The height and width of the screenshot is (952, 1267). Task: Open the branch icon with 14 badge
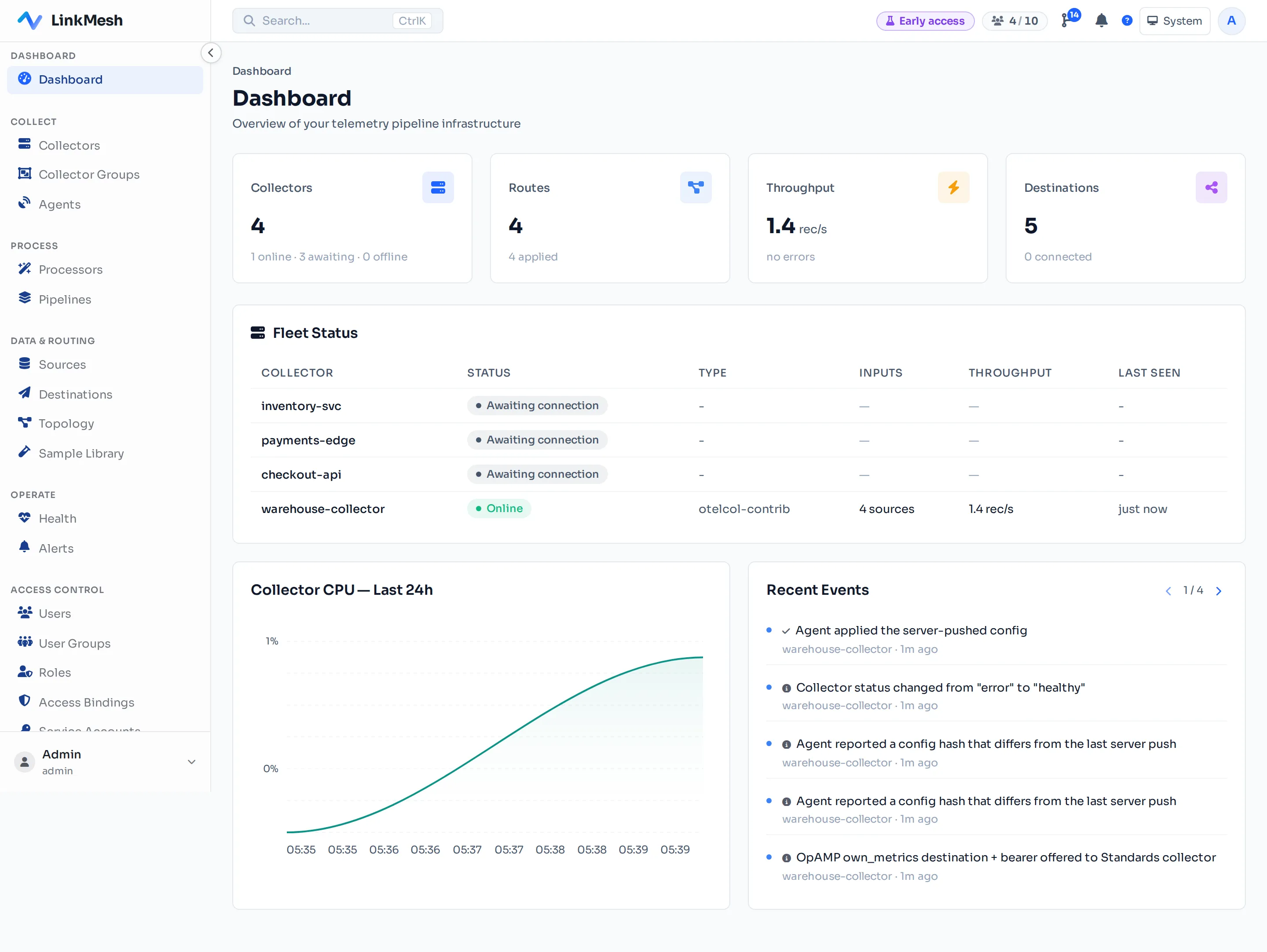[1069, 19]
